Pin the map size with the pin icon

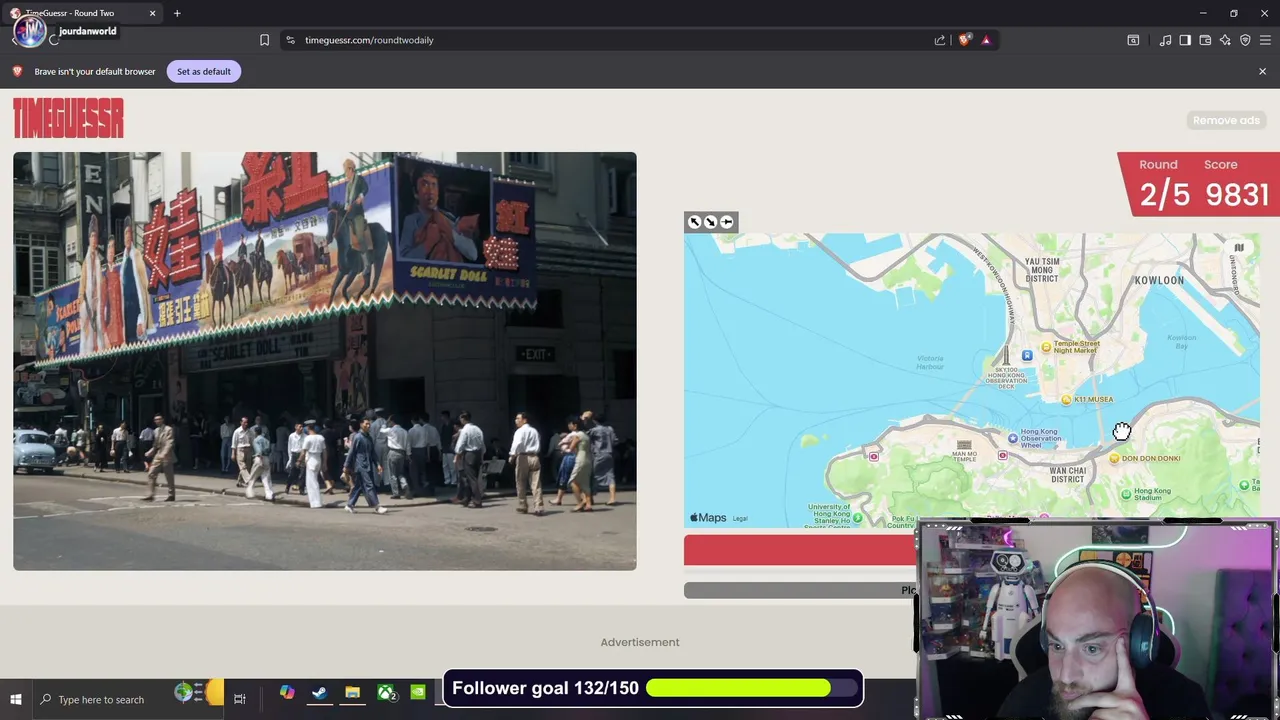click(727, 222)
